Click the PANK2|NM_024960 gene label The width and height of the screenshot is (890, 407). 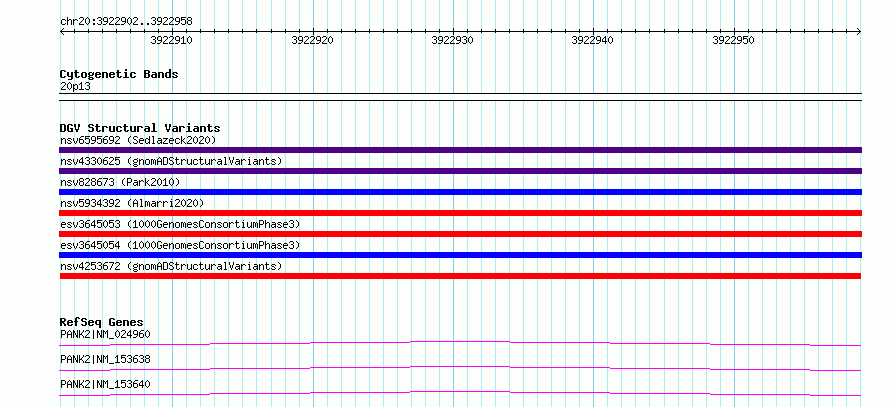[x=105, y=334]
